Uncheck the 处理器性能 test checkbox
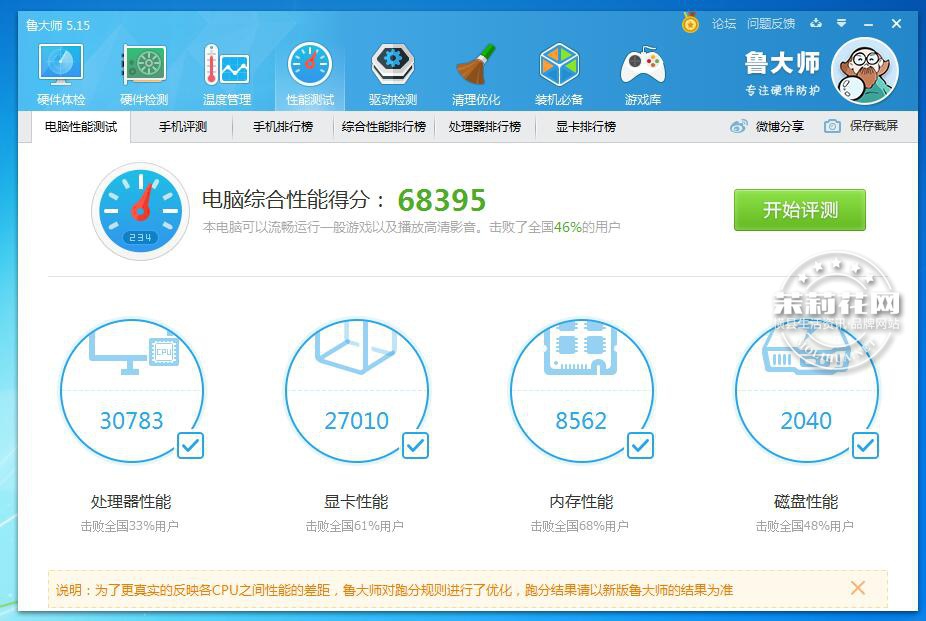 coord(190,446)
